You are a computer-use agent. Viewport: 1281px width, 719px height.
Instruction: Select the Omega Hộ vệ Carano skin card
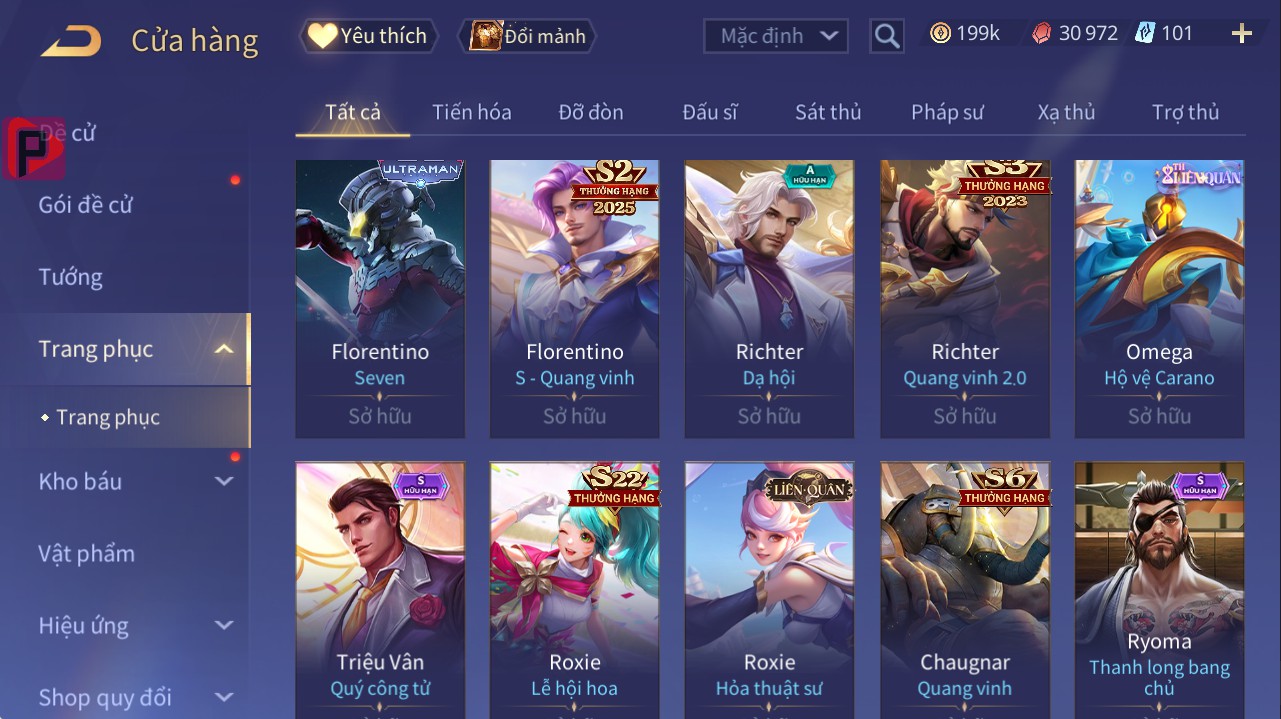(x=1159, y=299)
